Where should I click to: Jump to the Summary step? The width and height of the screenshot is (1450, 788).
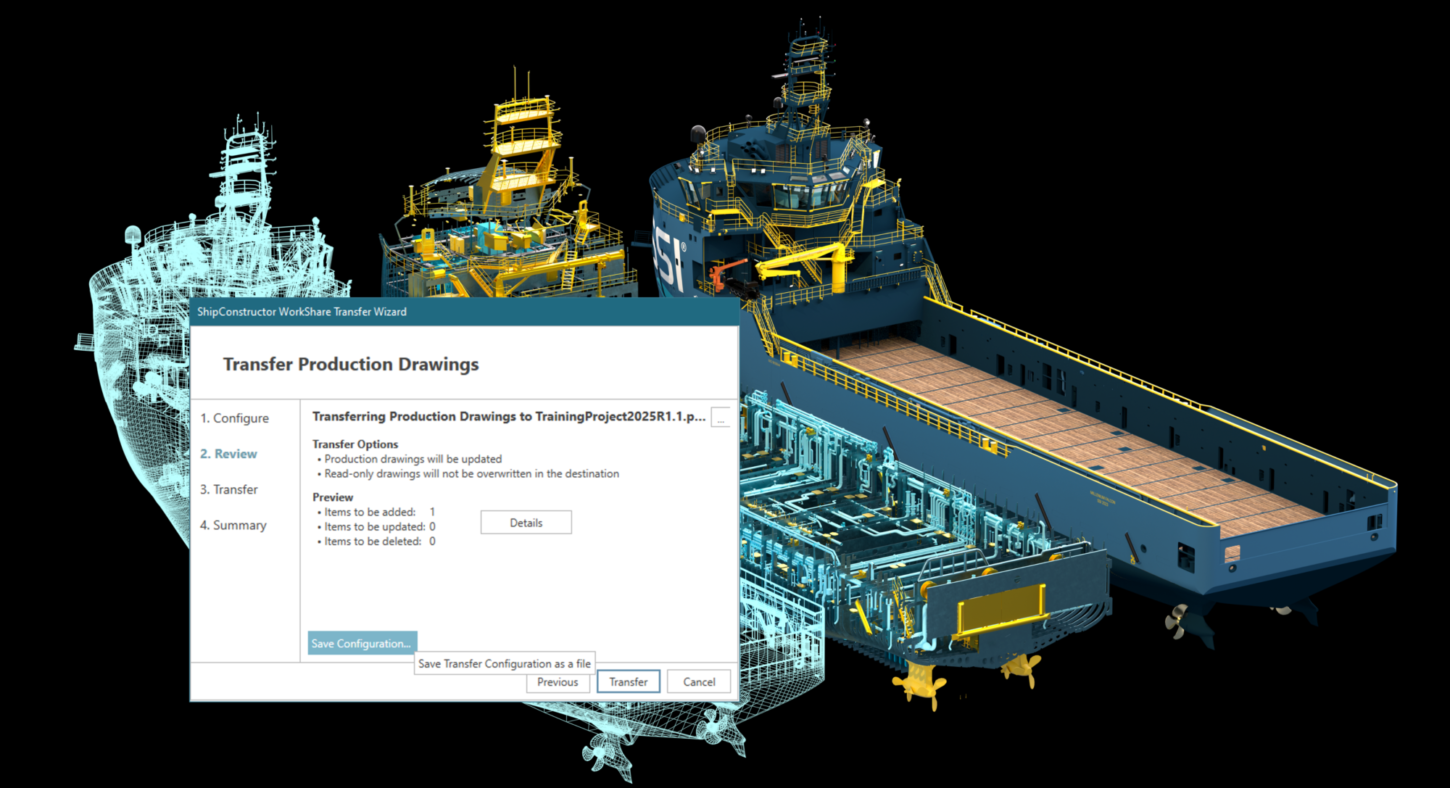point(233,525)
